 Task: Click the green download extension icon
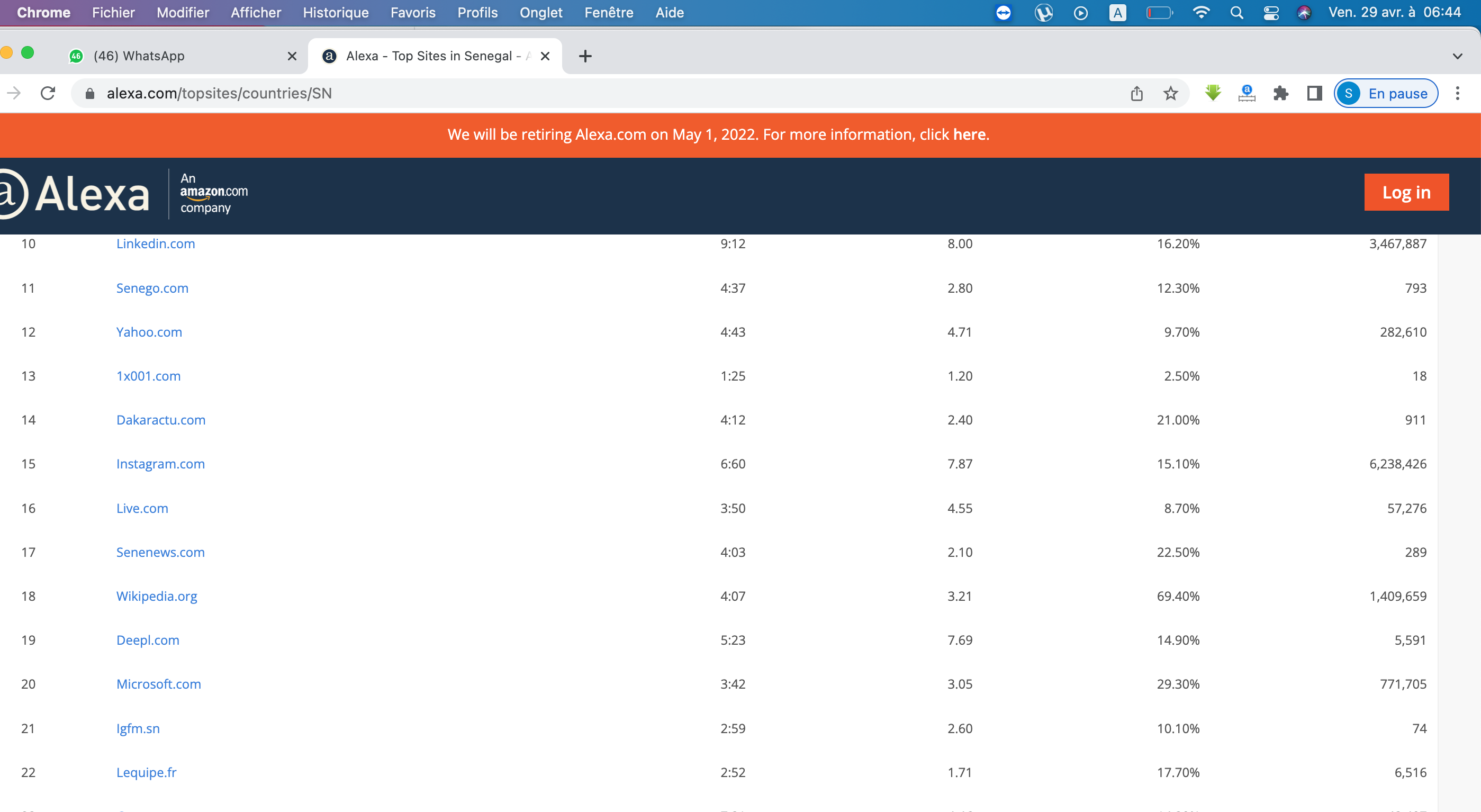click(1213, 93)
